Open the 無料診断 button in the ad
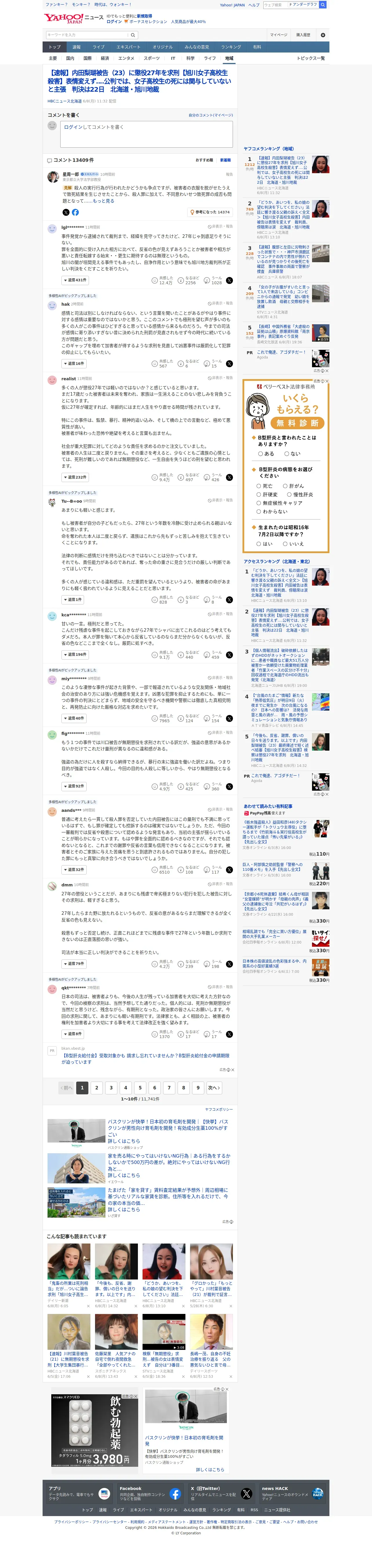The height and width of the screenshot is (1568, 372). [298, 423]
